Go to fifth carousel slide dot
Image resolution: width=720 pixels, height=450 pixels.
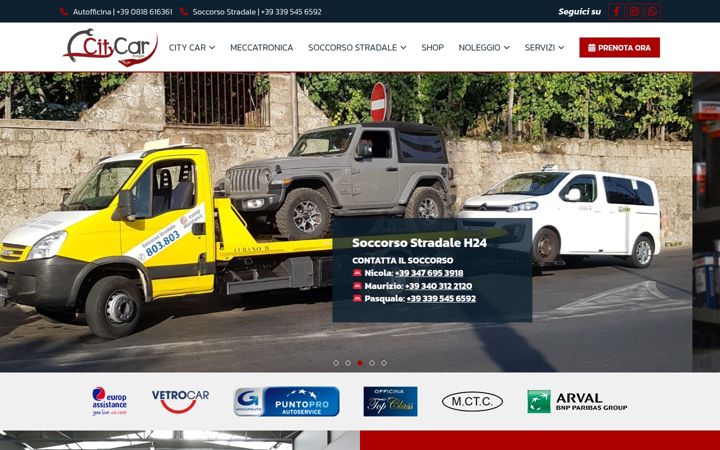click(383, 363)
